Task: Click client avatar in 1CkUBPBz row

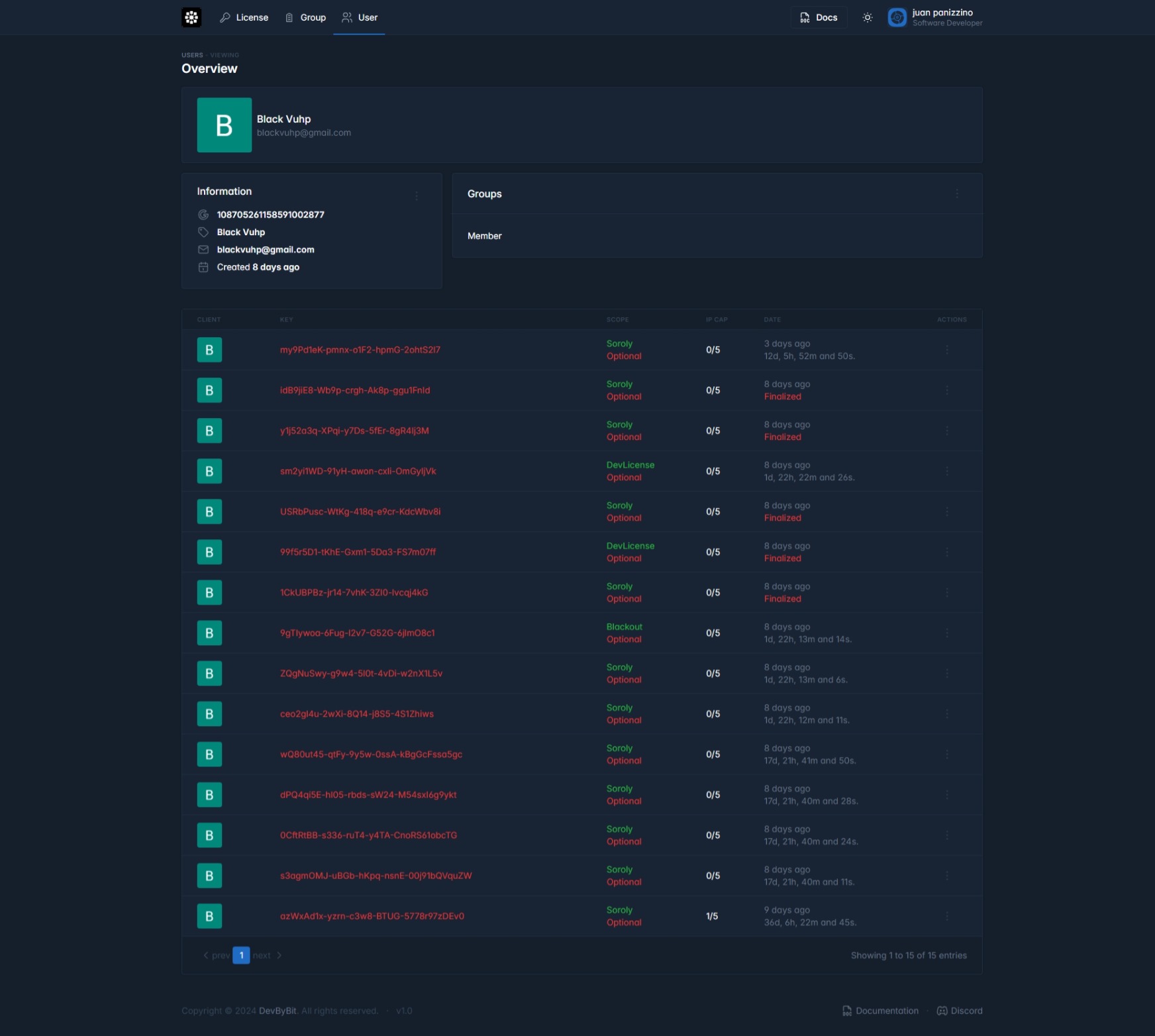Action: [209, 592]
